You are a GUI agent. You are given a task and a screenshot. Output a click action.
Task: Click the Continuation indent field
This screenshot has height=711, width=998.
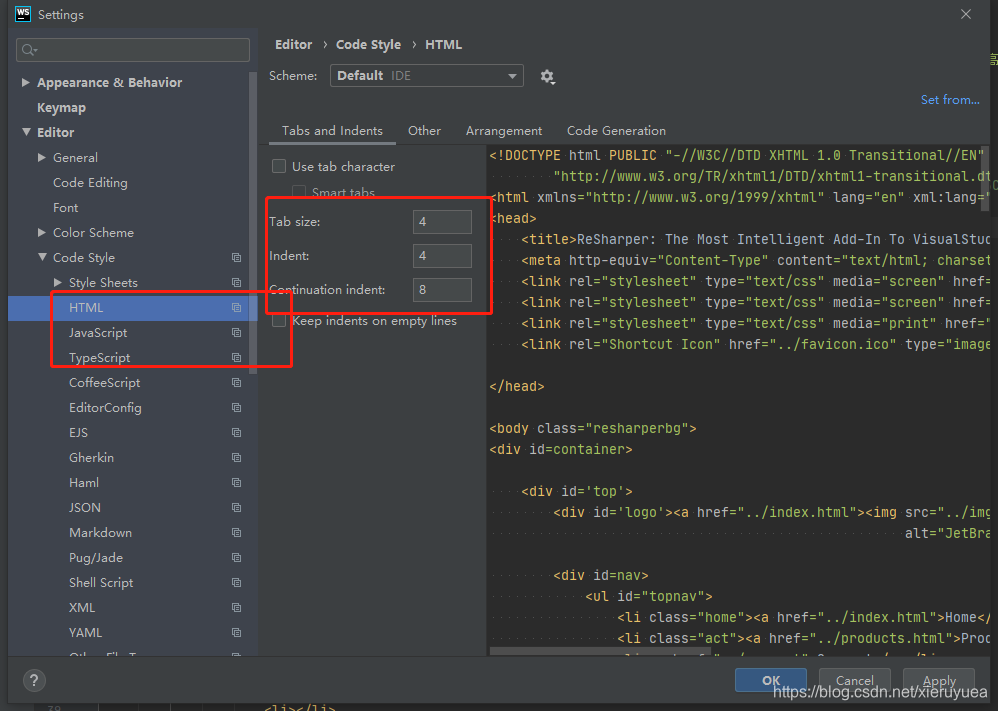pos(442,290)
